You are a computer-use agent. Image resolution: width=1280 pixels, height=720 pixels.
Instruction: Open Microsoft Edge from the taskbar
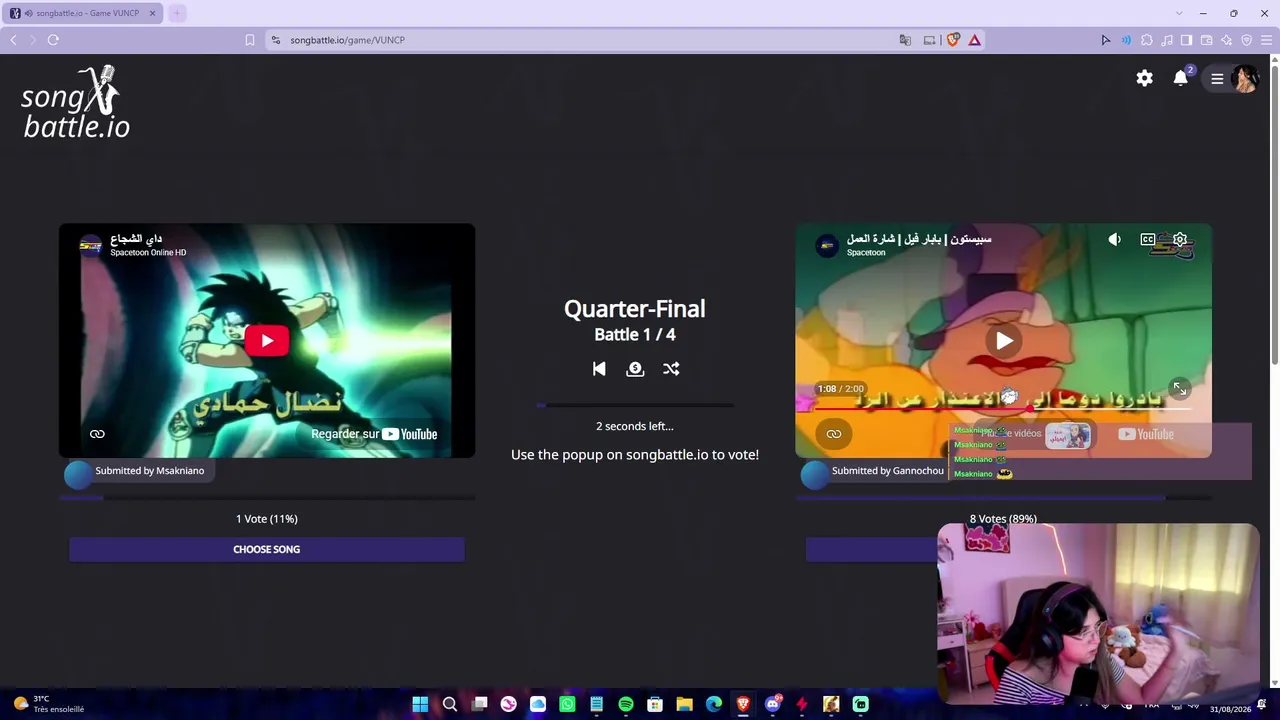point(714,705)
